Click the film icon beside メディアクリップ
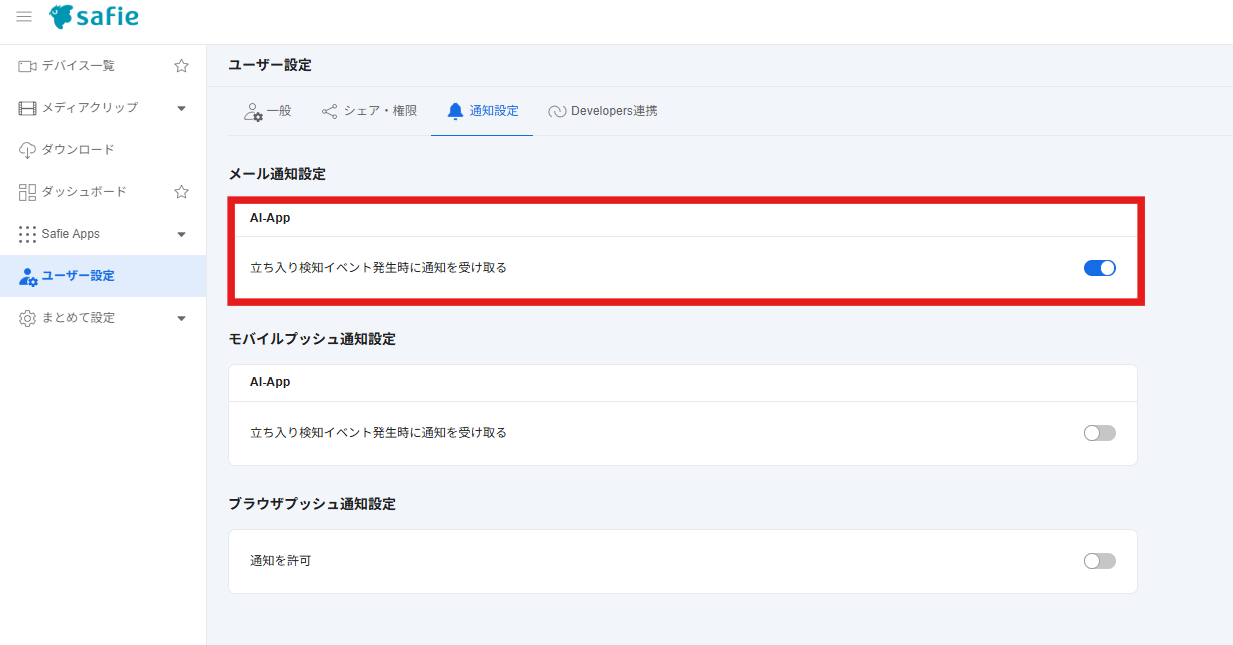1233x645 pixels. pyautogui.click(x=27, y=108)
